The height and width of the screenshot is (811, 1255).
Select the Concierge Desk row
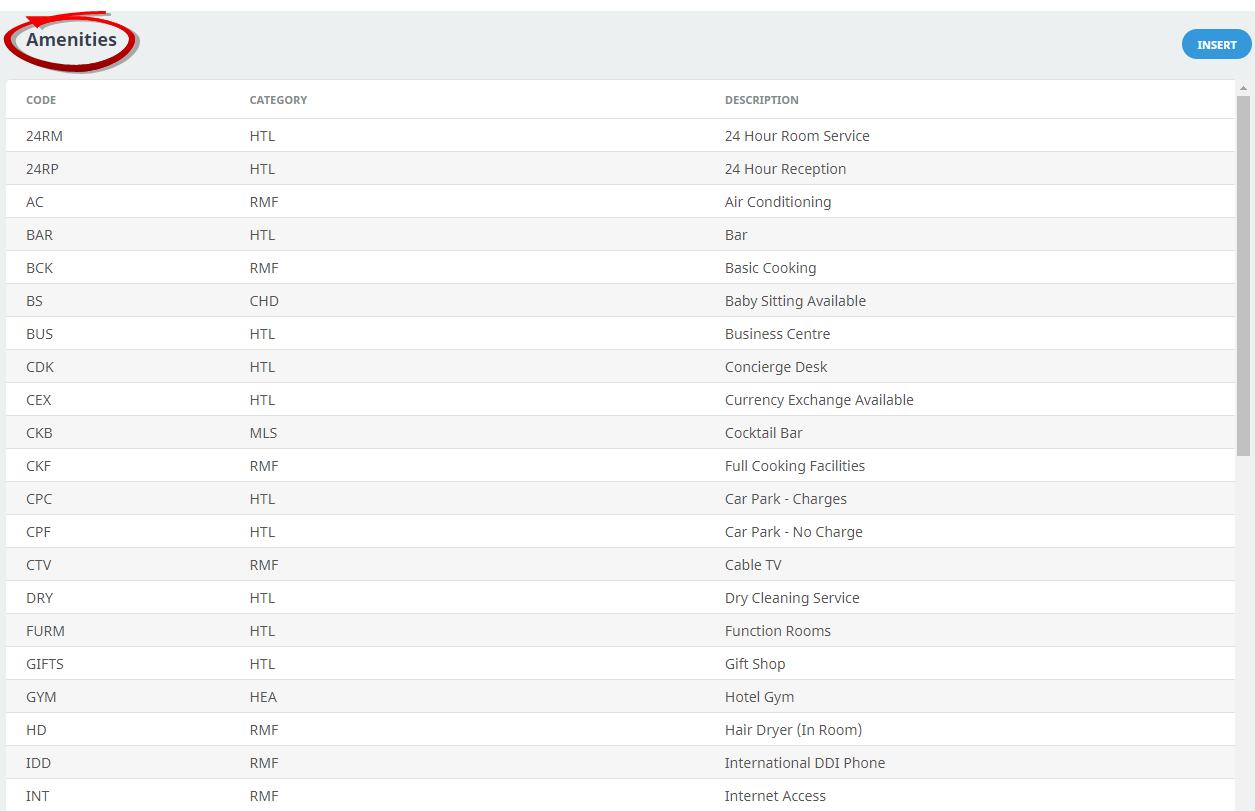point(776,367)
